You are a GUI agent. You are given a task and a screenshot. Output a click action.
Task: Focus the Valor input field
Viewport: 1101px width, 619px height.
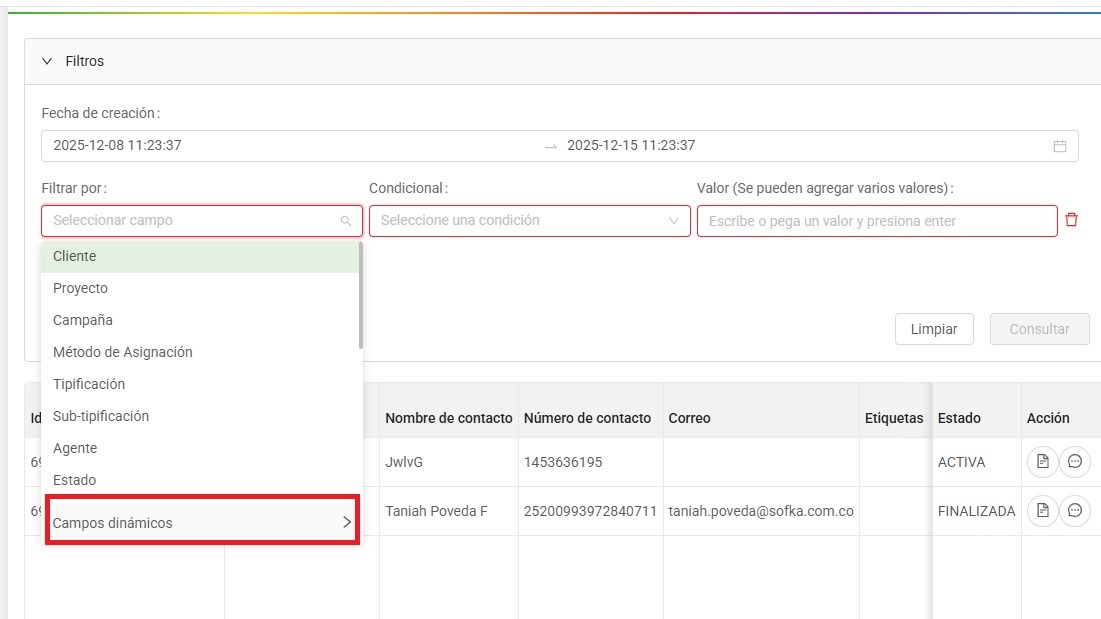876,221
